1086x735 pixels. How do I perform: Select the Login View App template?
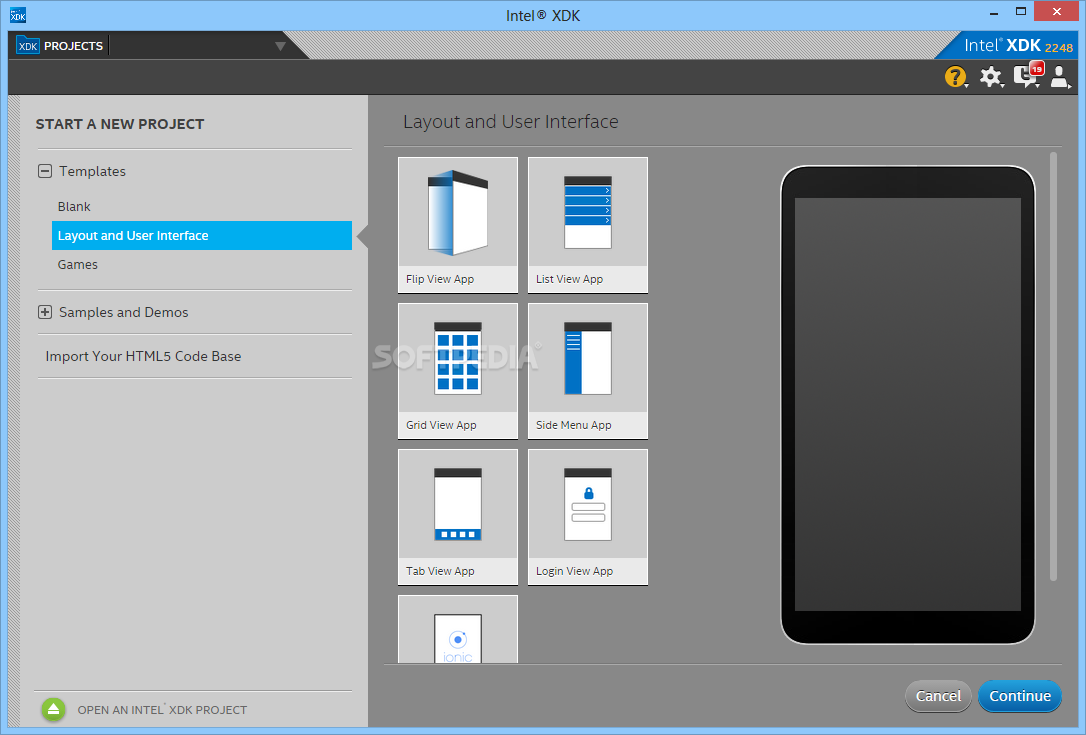pyautogui.click(x=588, y=517)
